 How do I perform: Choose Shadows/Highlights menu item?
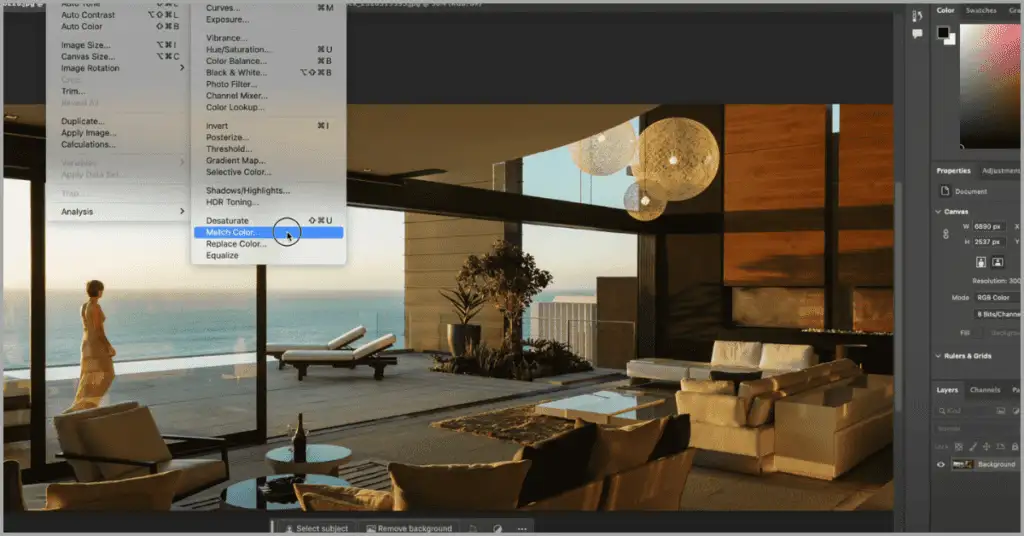[268, 190]
